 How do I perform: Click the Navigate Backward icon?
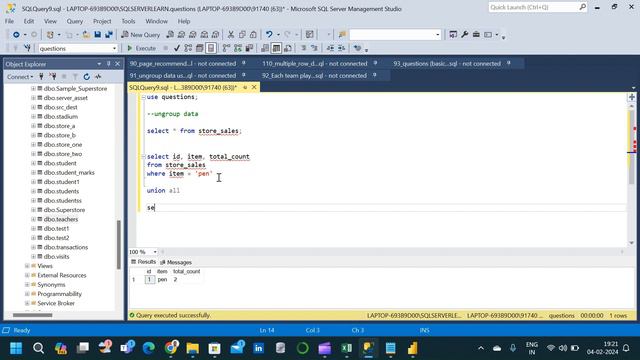pyautogui.click(x=16, y=35)
